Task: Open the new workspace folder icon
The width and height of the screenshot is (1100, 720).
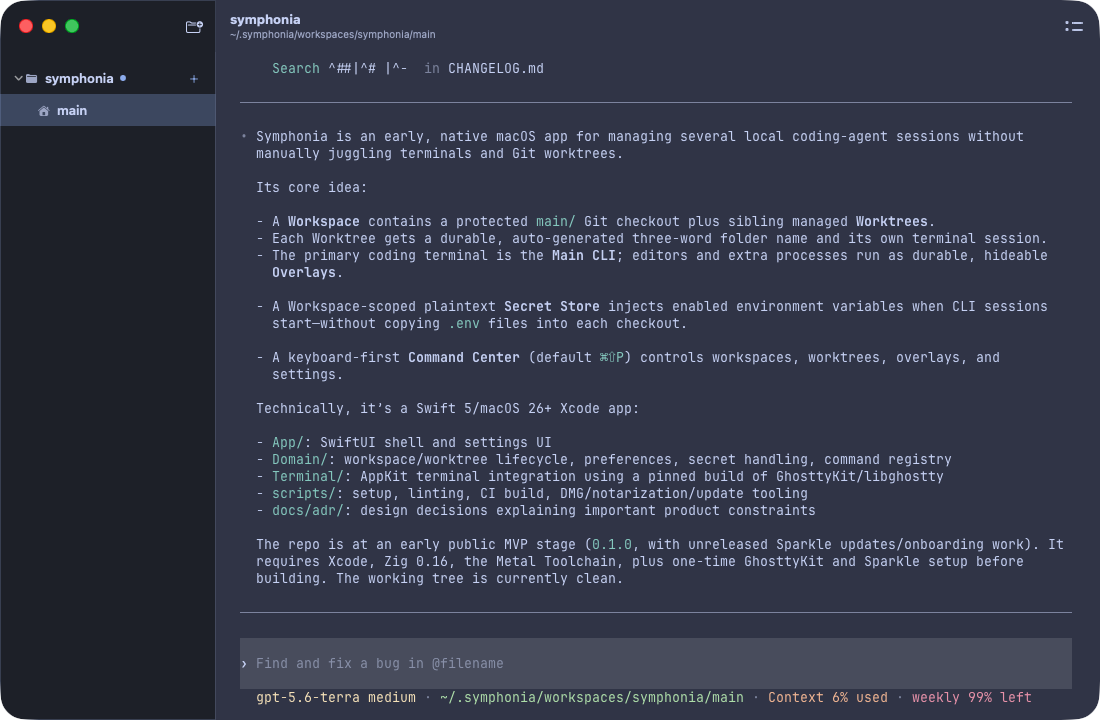Action: (x=194, y=27)
